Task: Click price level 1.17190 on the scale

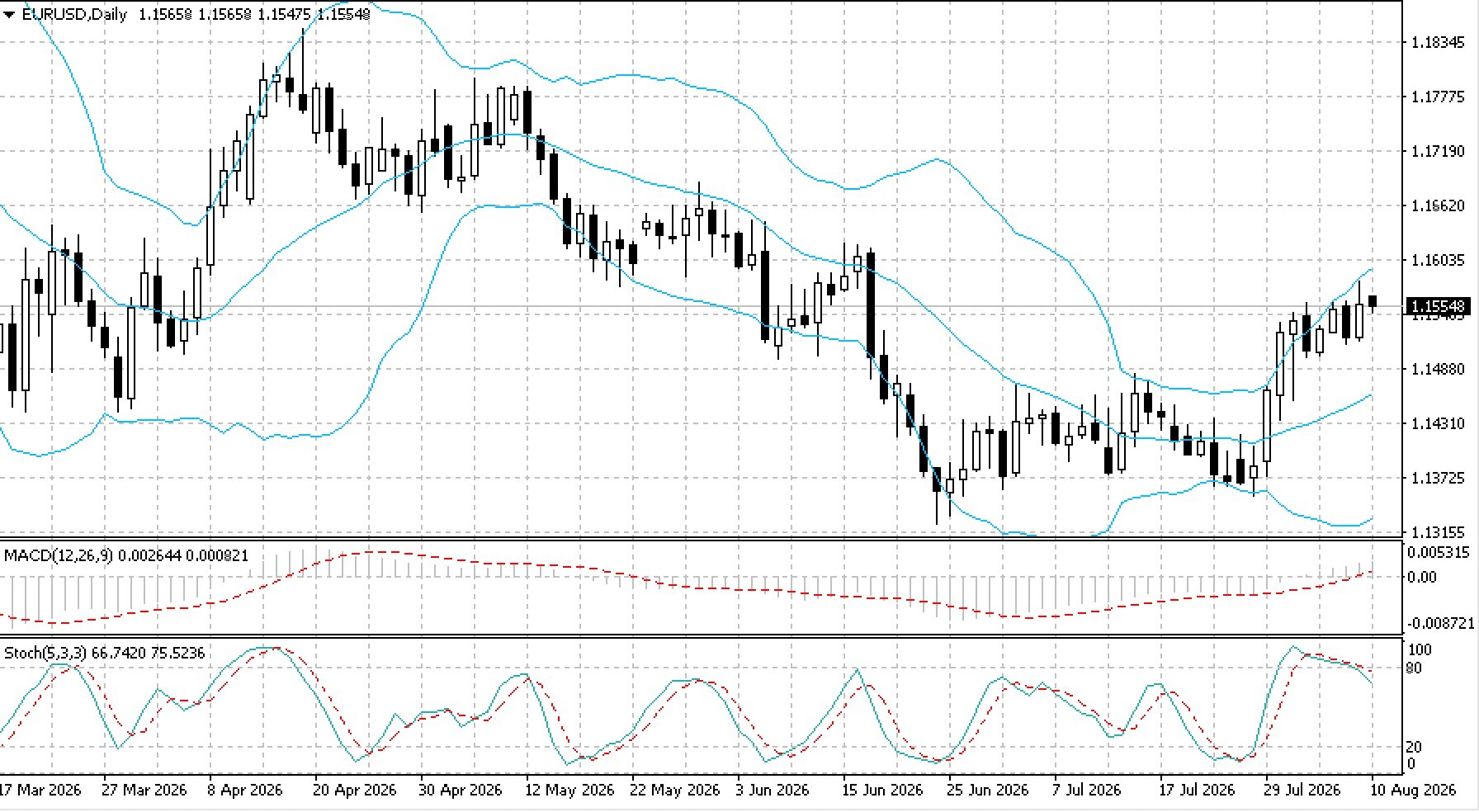Action: [1439, 152]
